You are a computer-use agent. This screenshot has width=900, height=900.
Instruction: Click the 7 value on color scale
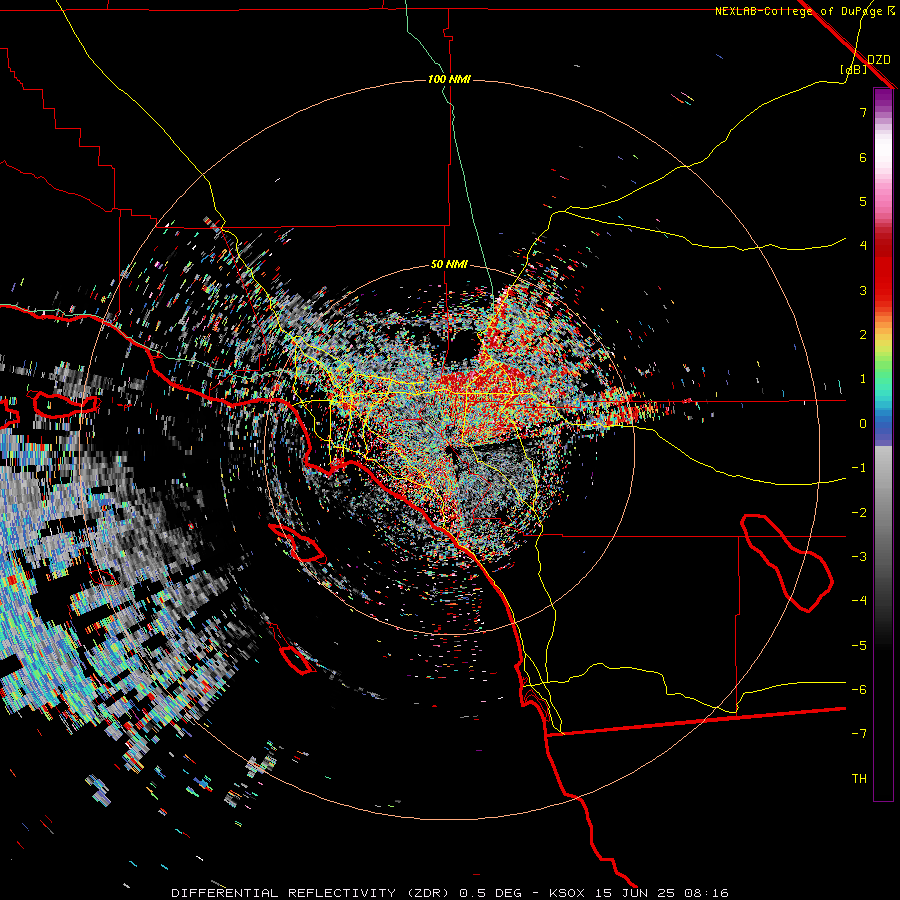(863, 112)
